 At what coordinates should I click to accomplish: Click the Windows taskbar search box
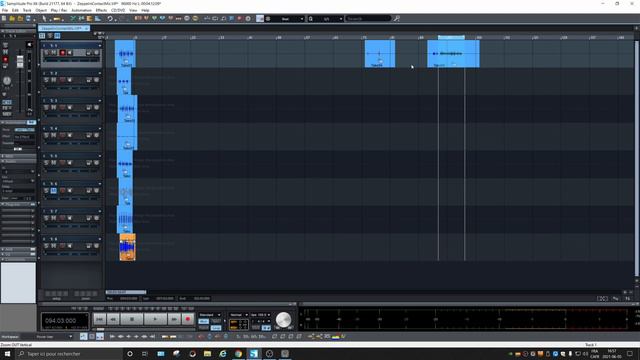pos(69,354)
